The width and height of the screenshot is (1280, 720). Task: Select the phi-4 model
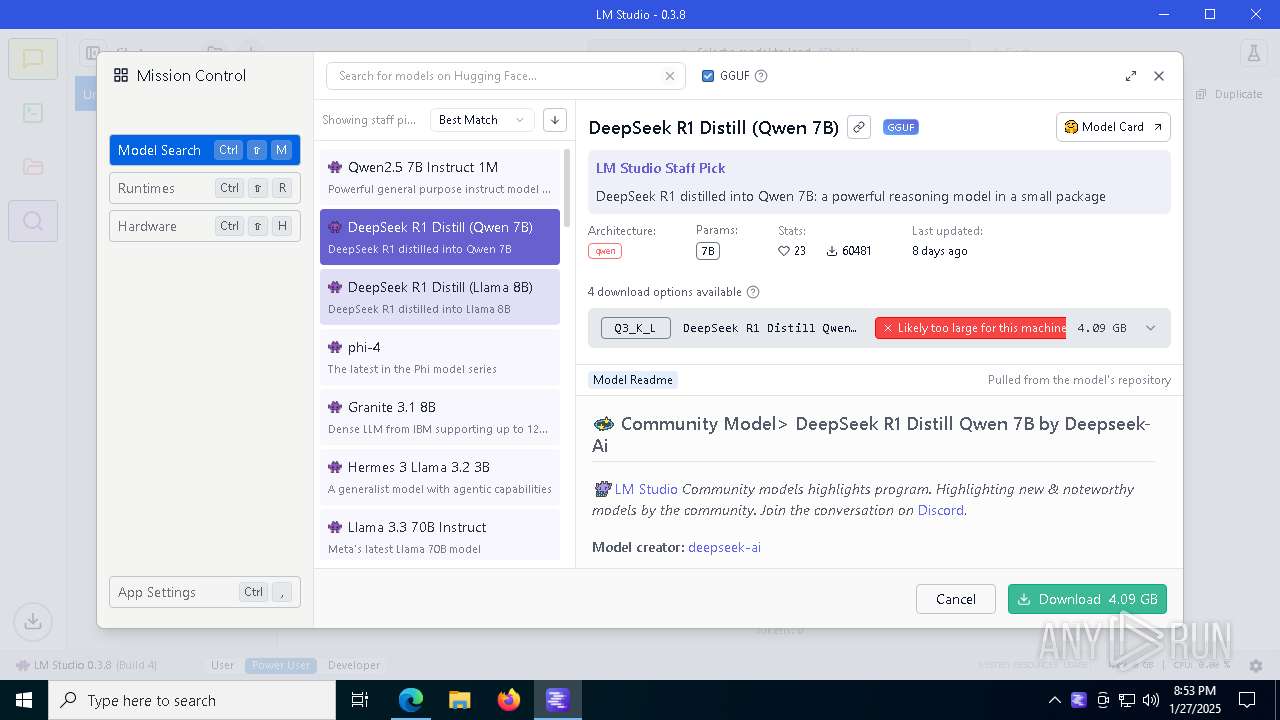(x=440, y=357)
